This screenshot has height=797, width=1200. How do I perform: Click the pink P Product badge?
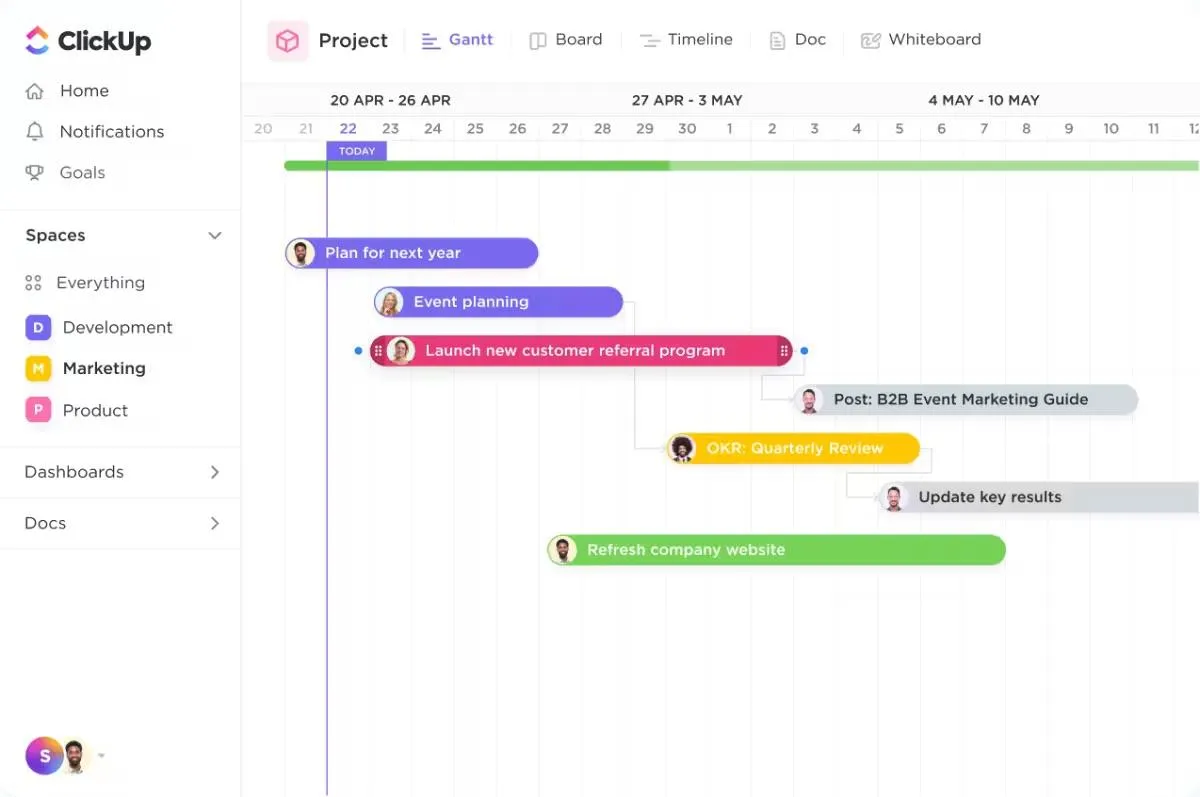coord(38,410)
